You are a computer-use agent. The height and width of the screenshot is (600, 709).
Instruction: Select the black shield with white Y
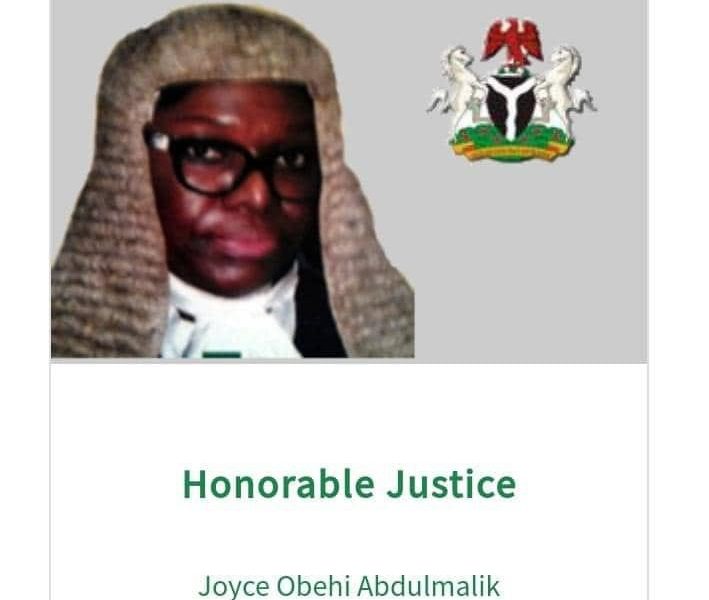click(x=511, y=105)
